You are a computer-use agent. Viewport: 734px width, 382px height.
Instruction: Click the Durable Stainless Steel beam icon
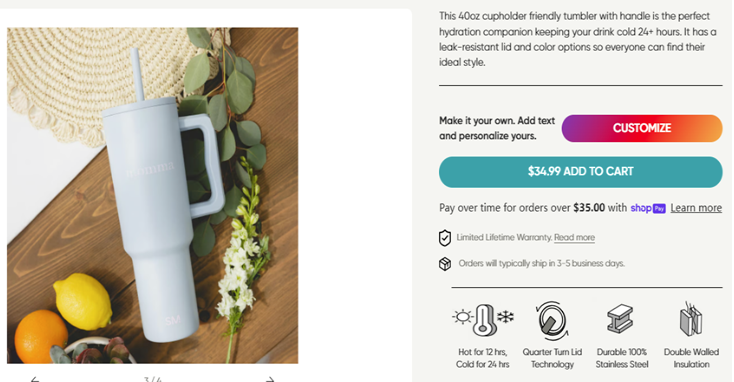point(620,318)
